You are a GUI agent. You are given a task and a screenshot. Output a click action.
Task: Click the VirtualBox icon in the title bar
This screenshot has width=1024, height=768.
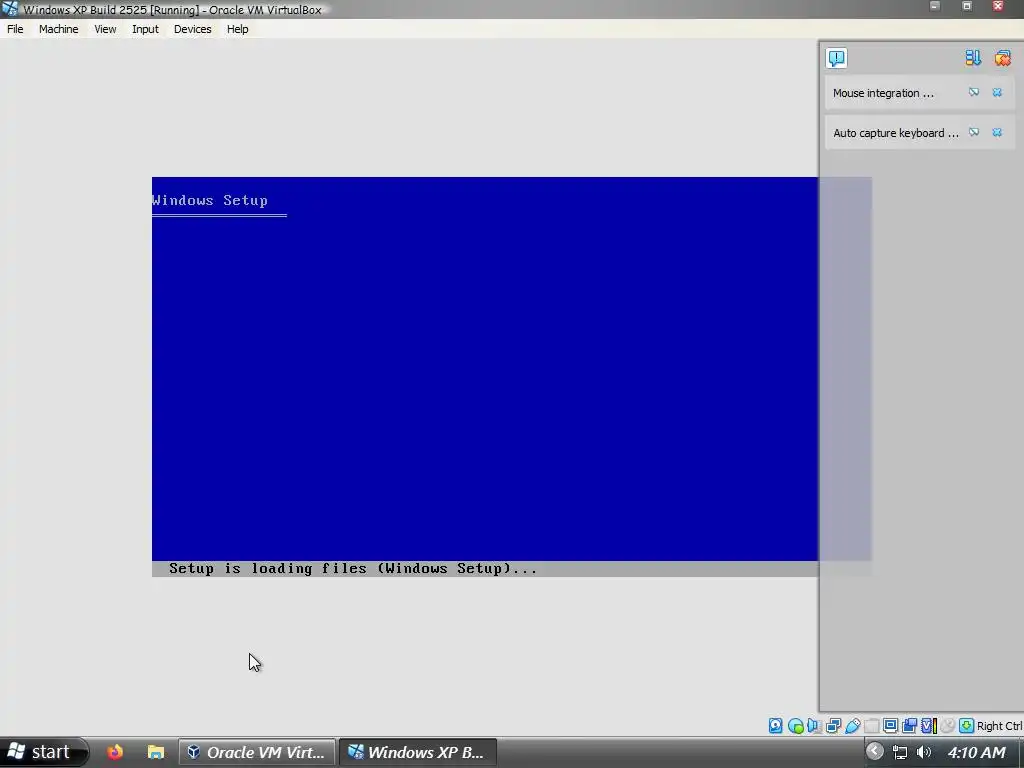(10, 8)
